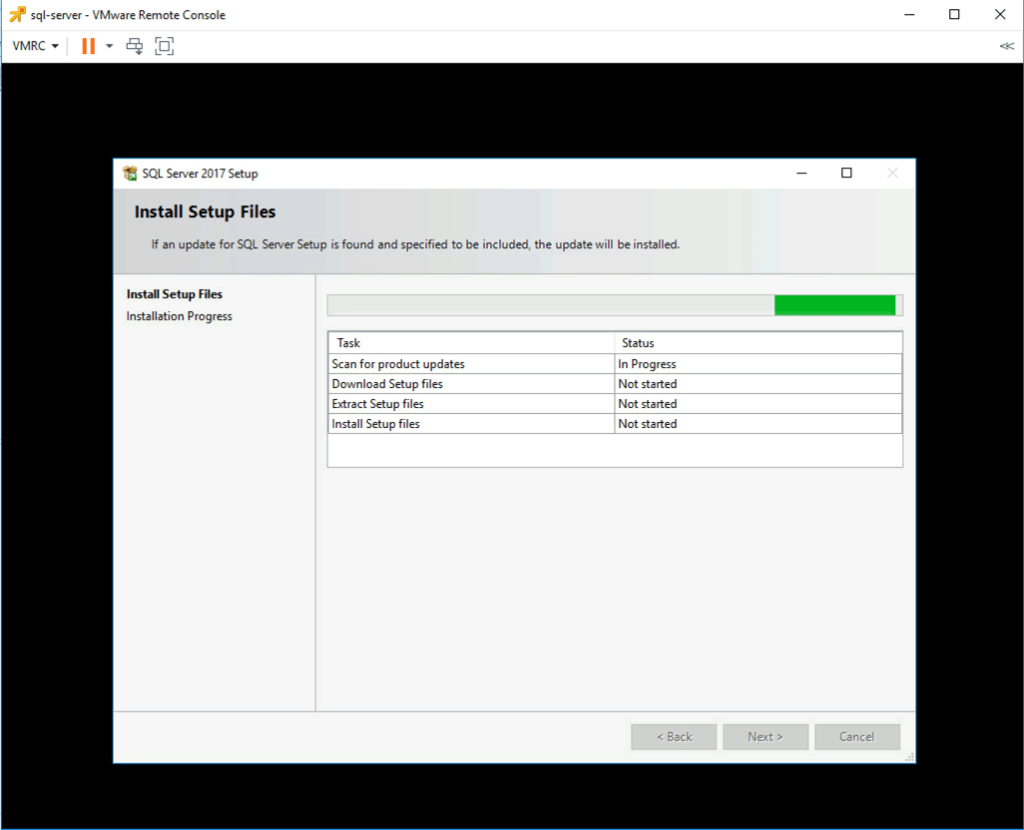Select the Install Setup Files step
1024x830 pixels.
174,294
